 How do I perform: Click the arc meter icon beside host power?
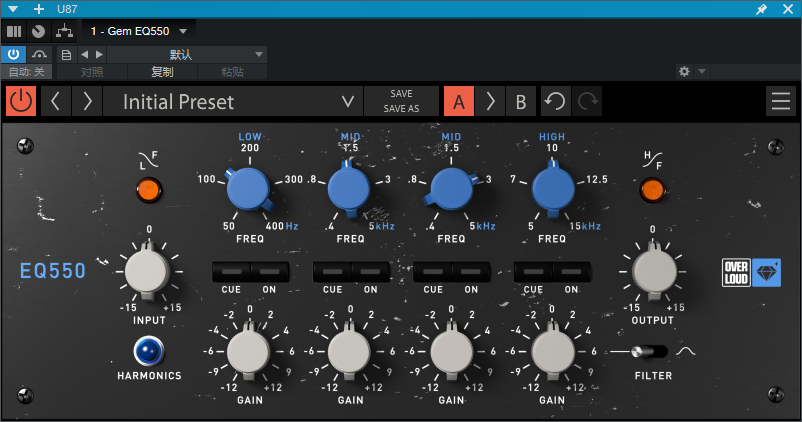click(39, 54)
